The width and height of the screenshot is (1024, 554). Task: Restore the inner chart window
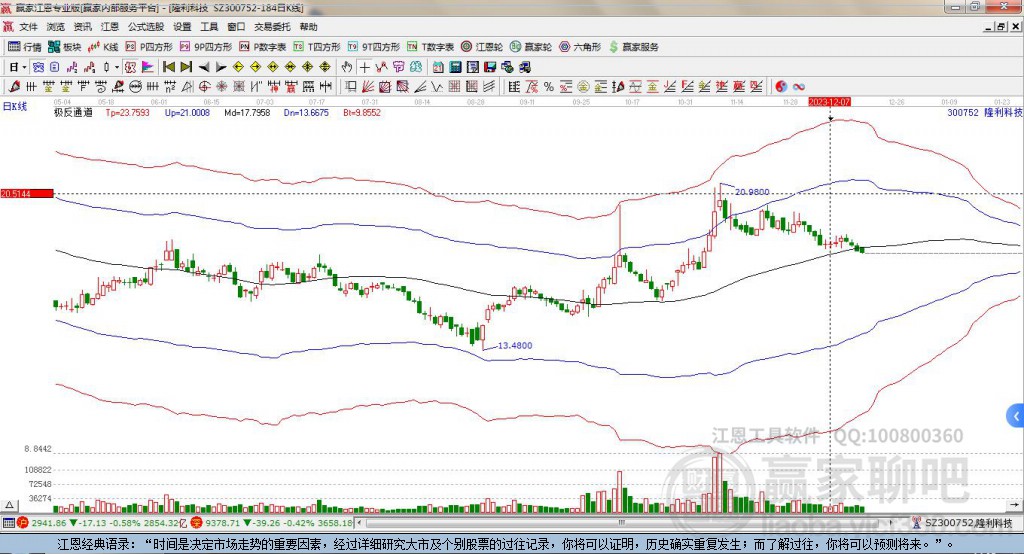(x=1001, y=27)
